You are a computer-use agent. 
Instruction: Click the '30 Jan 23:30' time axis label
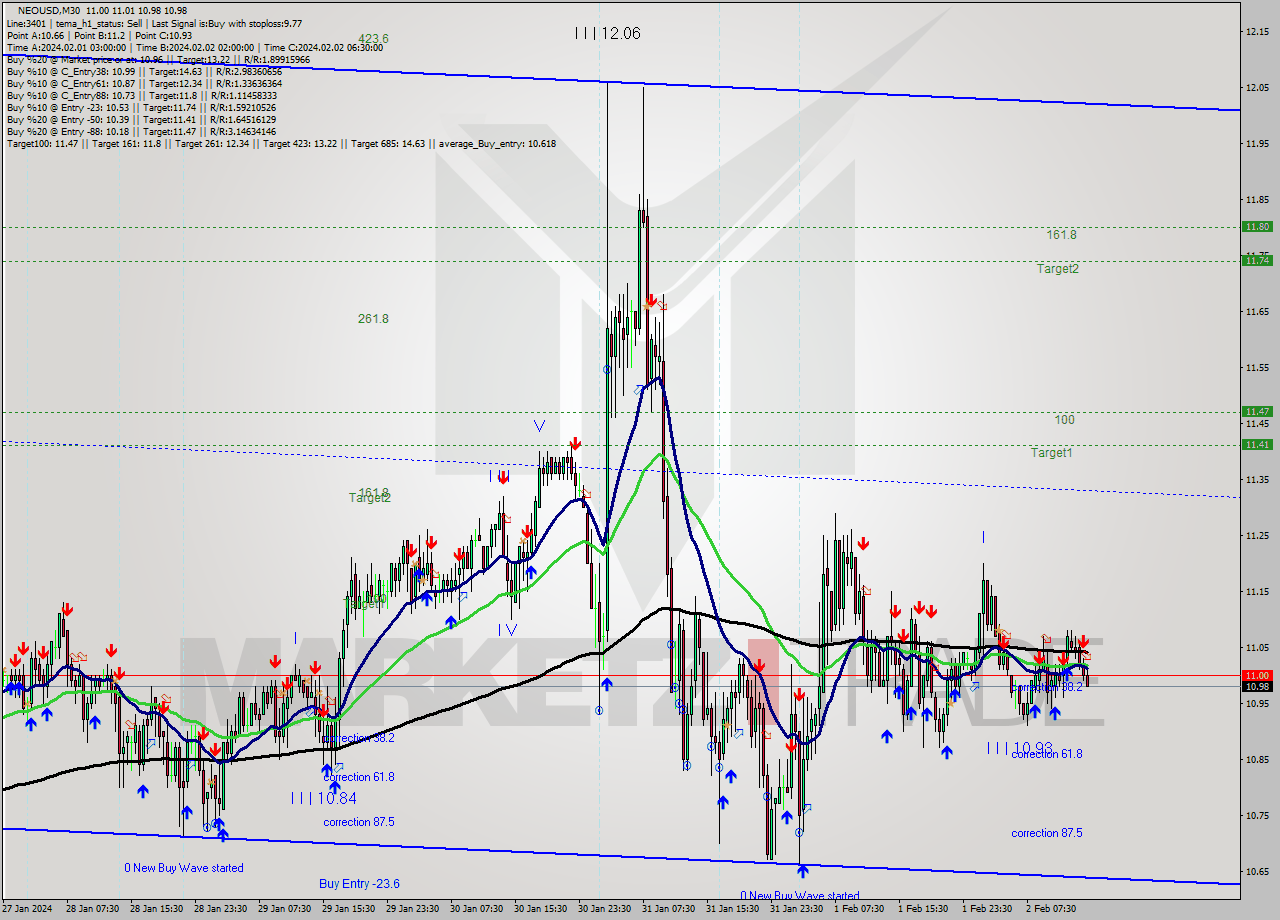tap(605, 909)
